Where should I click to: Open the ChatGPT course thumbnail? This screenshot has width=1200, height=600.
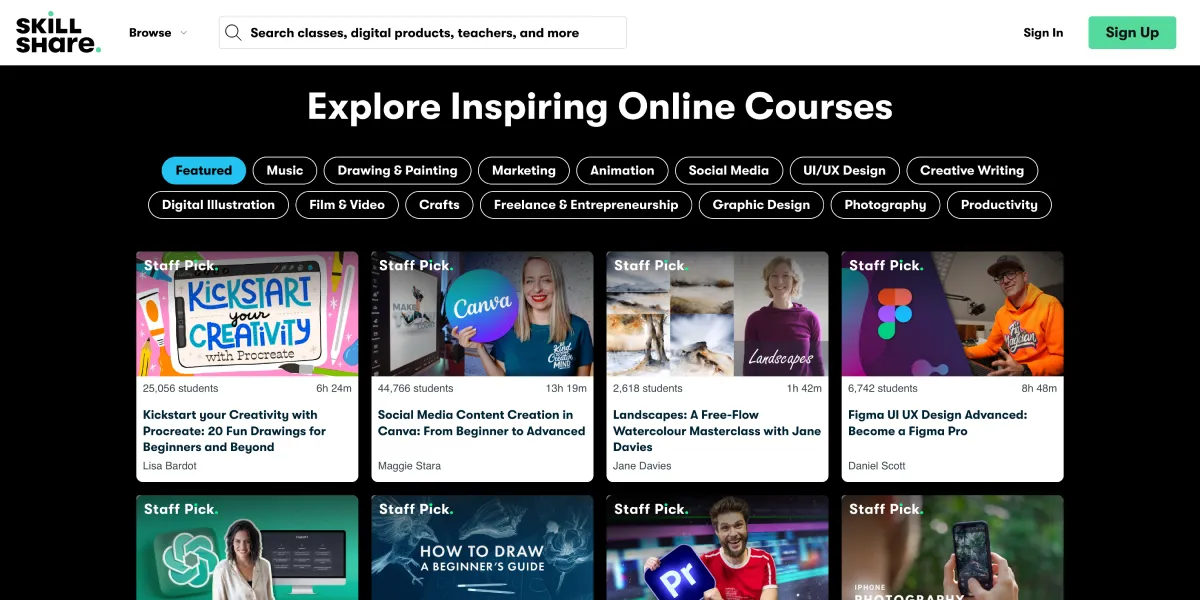[247, 548]
